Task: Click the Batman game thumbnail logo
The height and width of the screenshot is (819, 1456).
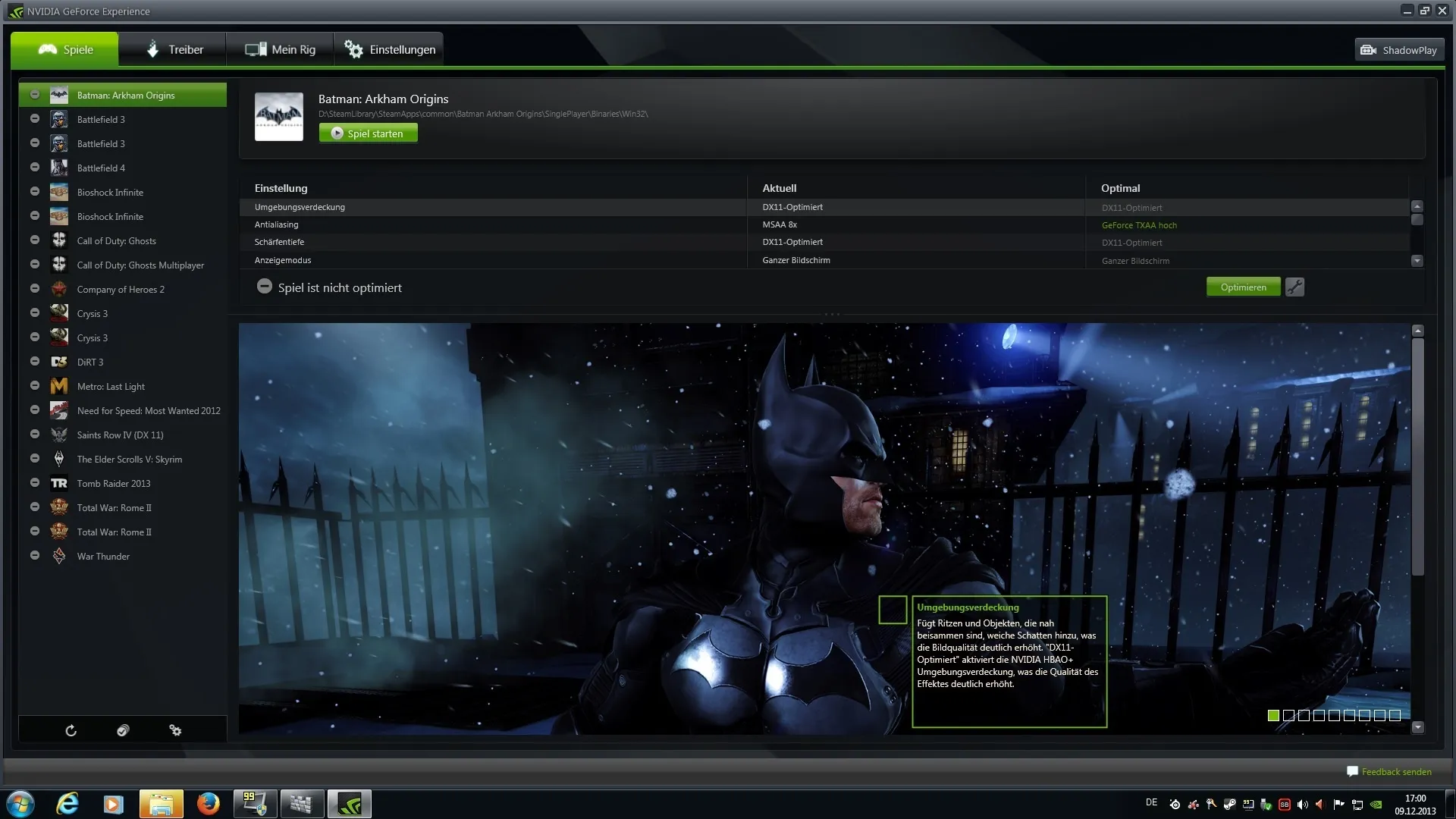Action: coord(279,117)
